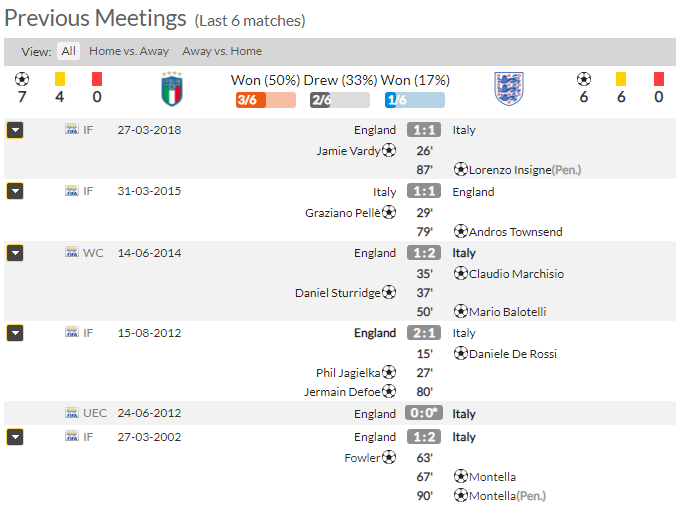Click the FIFA icon beside 14-06-2014 WC match

(72, 252)
